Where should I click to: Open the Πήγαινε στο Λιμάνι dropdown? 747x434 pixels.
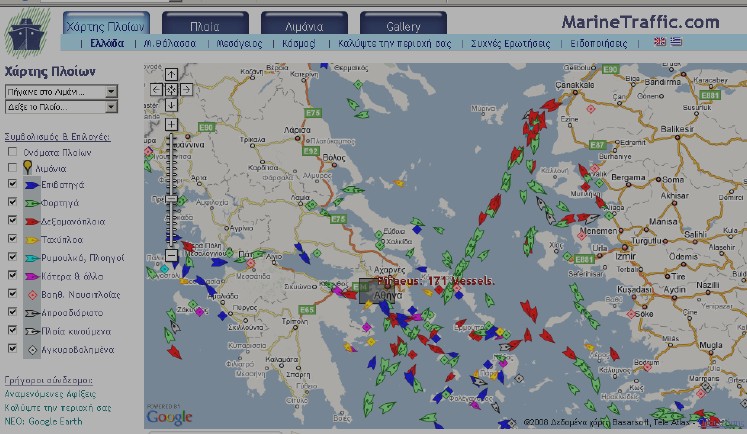click(x=61, y=91)
